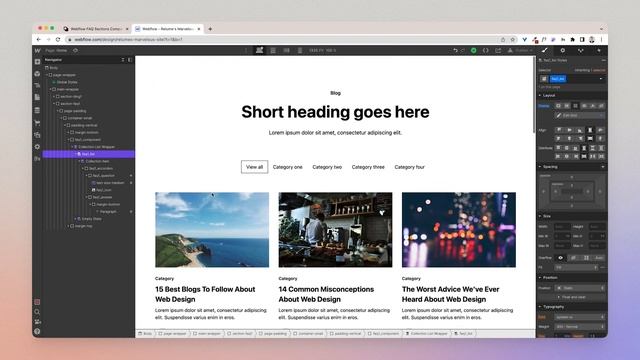Image resolution: width=640 pixels, height=360 pixels.
Task: Collapse the Spacing section
Action: (550, 167)
